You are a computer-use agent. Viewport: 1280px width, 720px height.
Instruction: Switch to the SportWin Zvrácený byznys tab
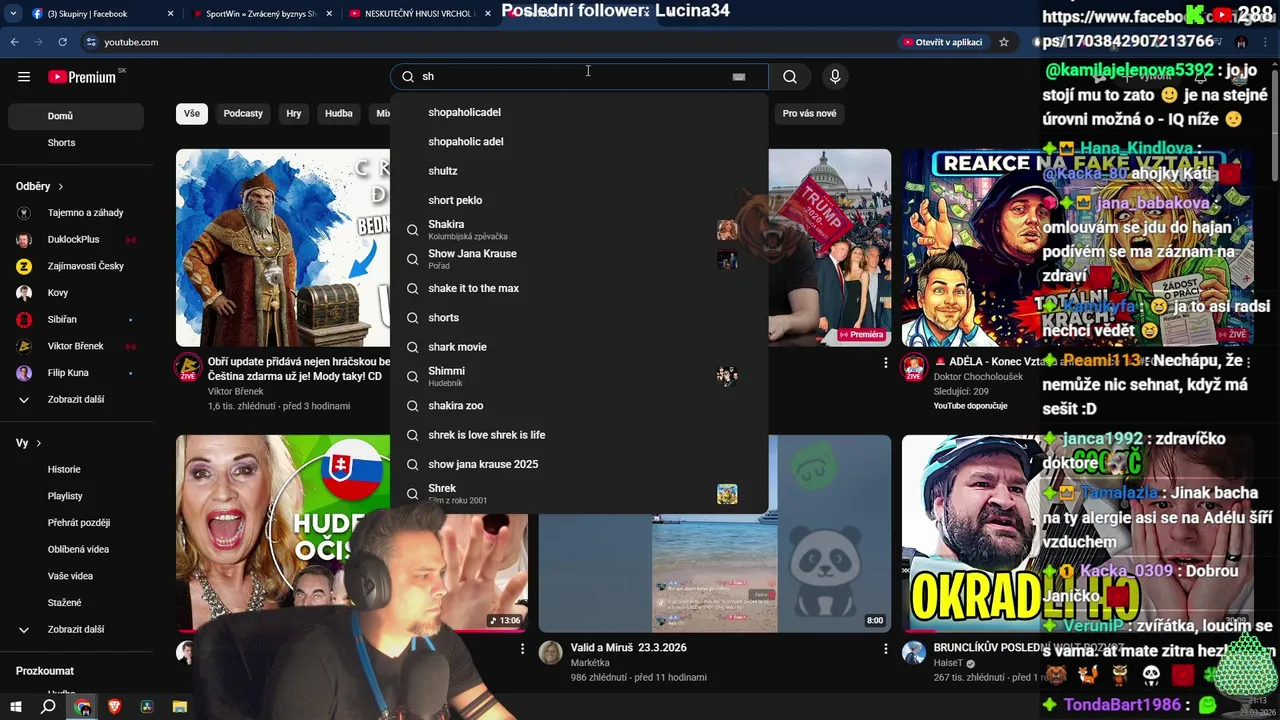coord(260,14)
